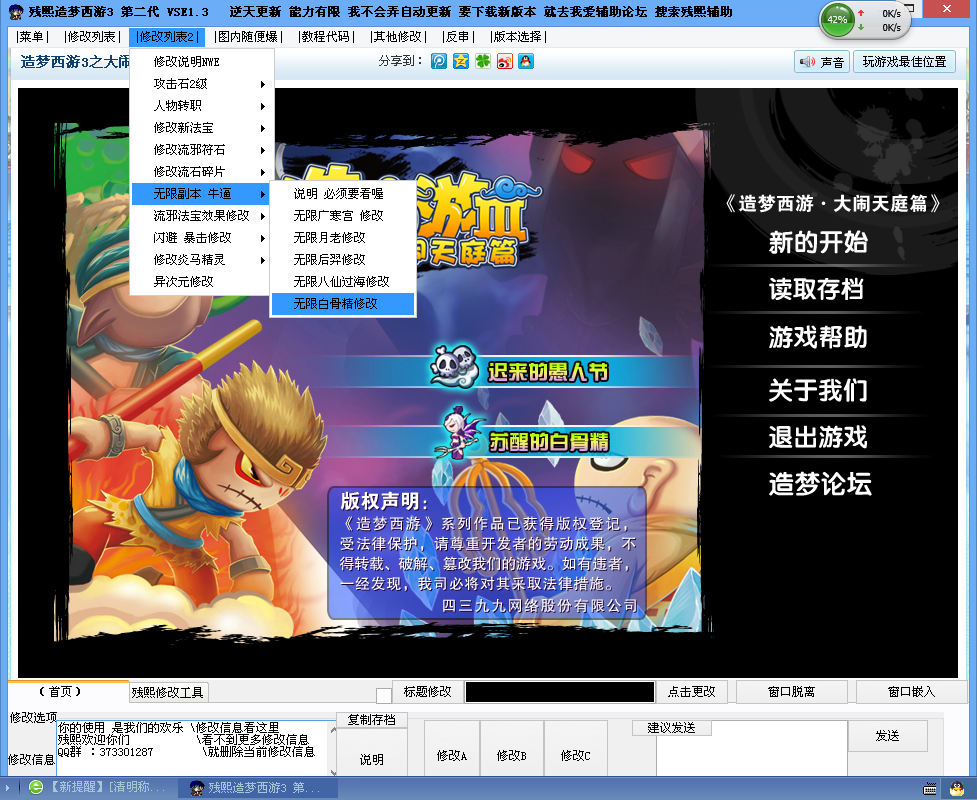
Task: Select 无限广寒宫 修改 entry
Action: (x=343, y=216)
